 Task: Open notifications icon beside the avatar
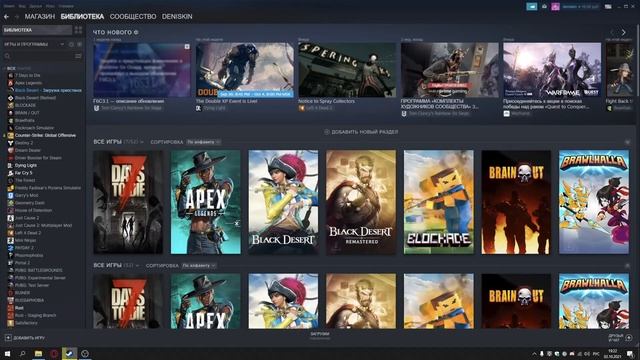544,6
